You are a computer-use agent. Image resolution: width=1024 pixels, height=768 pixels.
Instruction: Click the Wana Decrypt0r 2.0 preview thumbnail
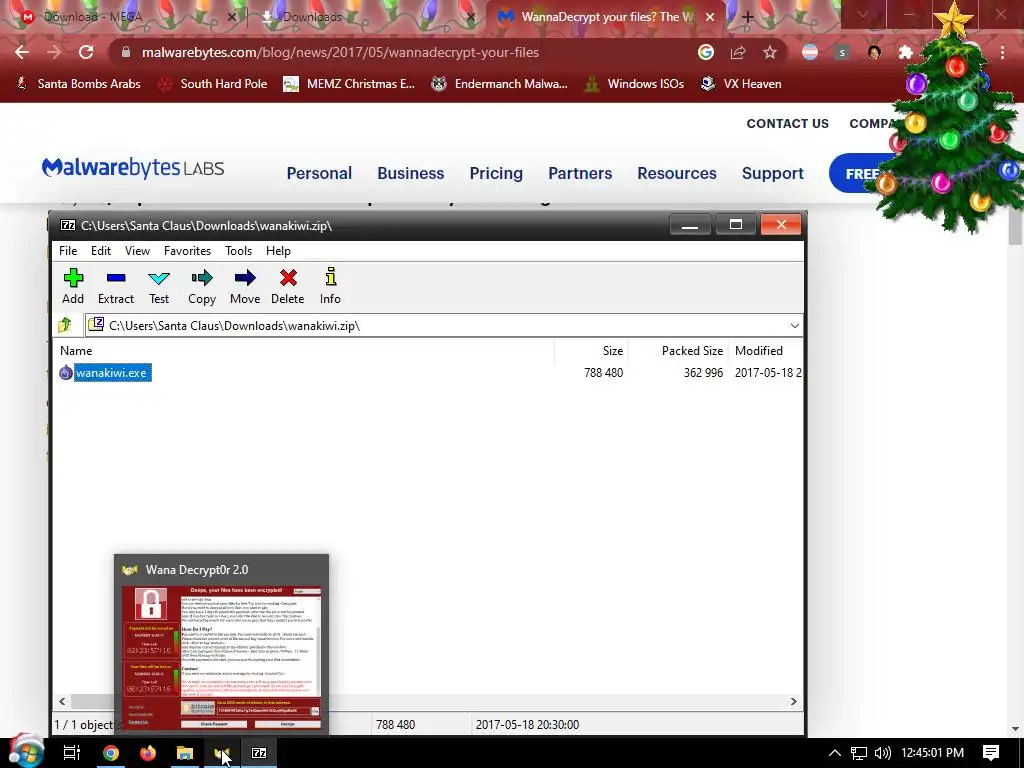(x=221, y=657)
